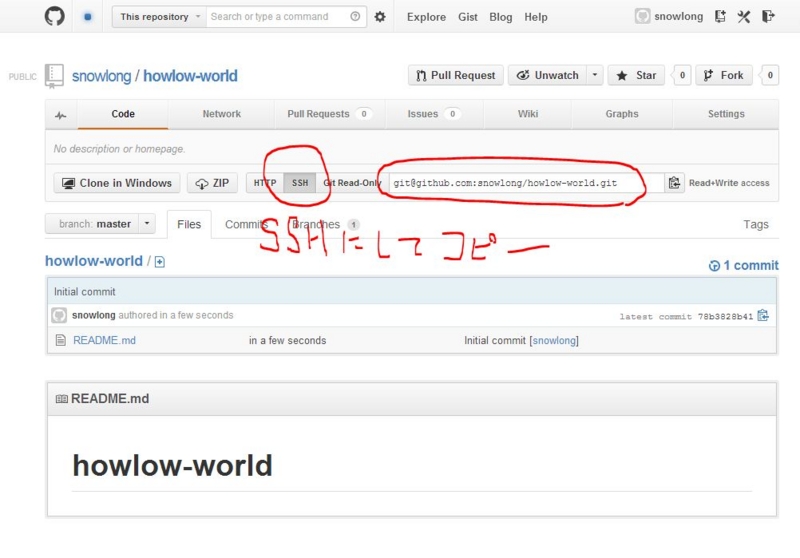The width and height of the screenshot is (800, 558).
Task: Open the This repository search scope dropdown
Action: 159,17
